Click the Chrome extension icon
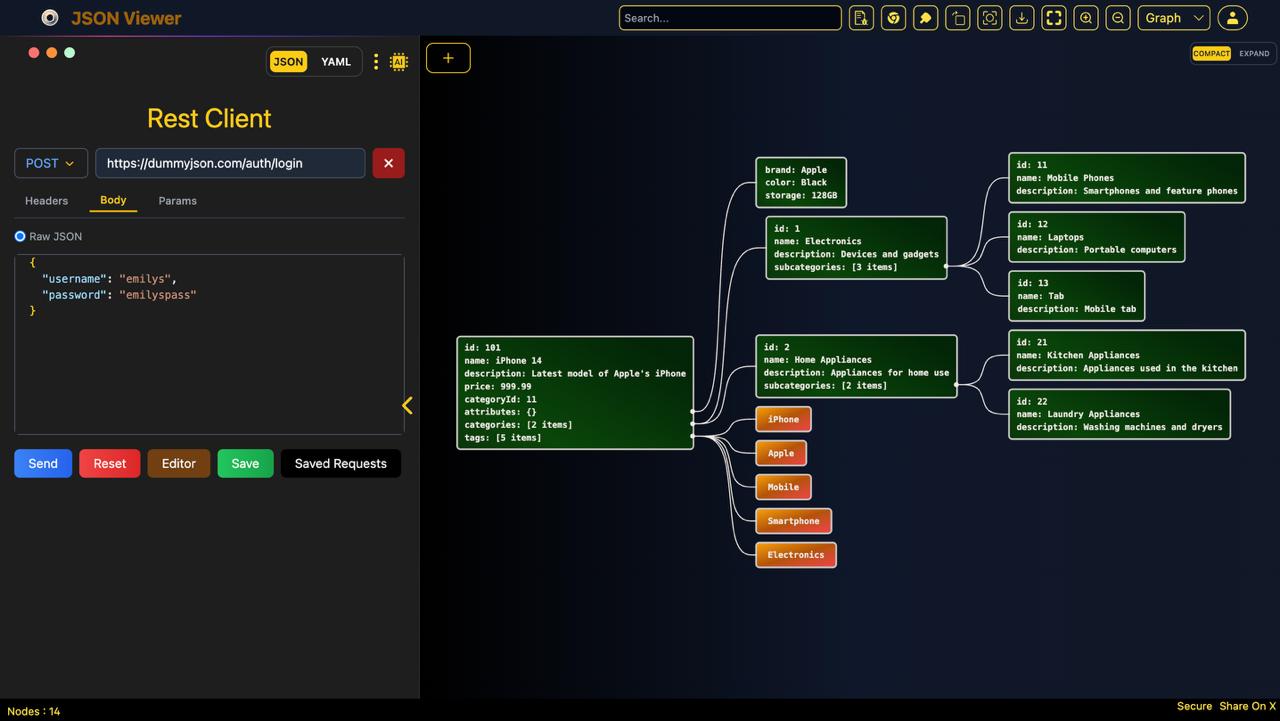 [893, 18]
